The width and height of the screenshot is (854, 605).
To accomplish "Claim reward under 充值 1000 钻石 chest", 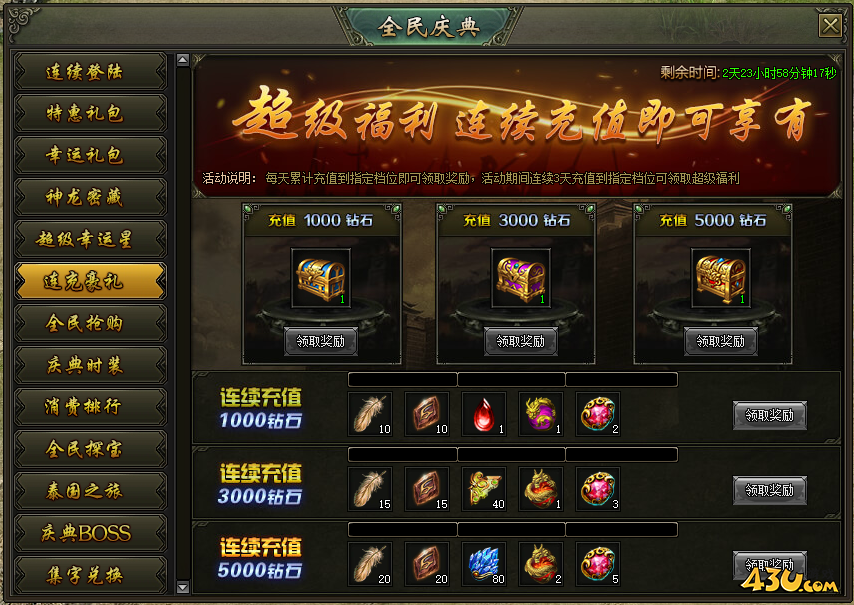I will (x=321, y=341).
